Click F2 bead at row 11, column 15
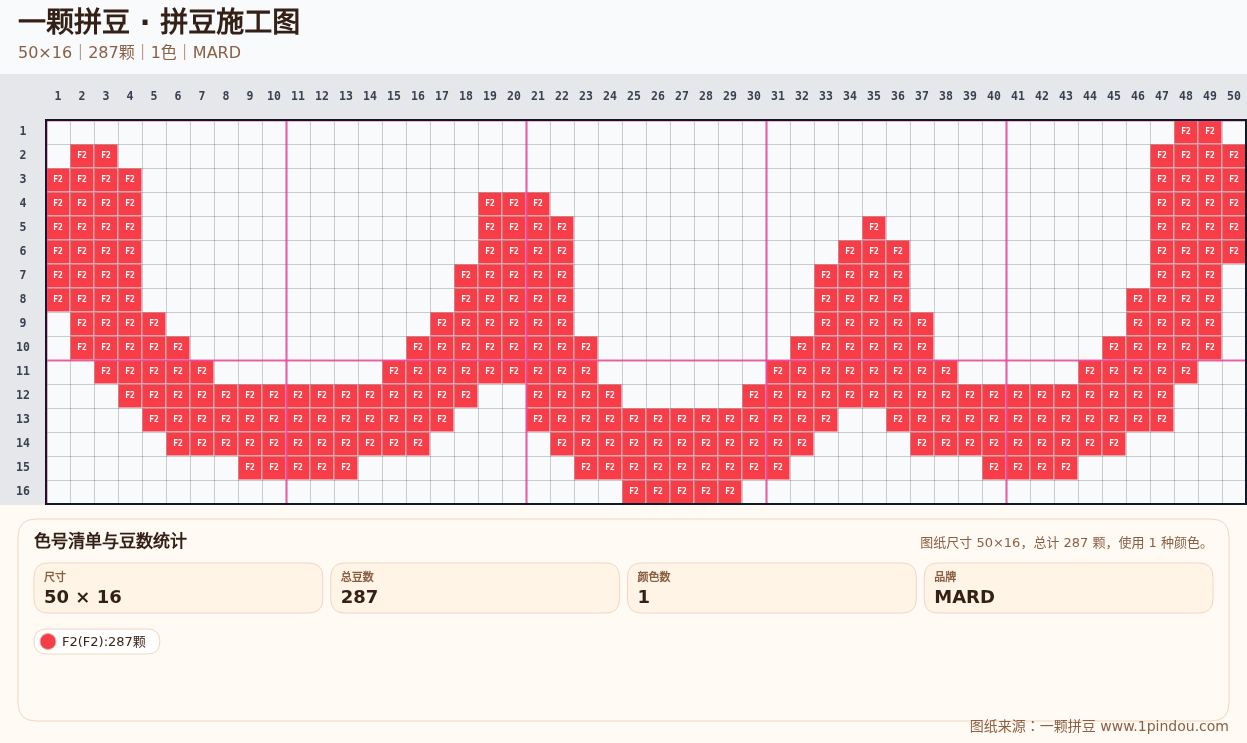This screenshot has height=743, width=1247. 394,372
